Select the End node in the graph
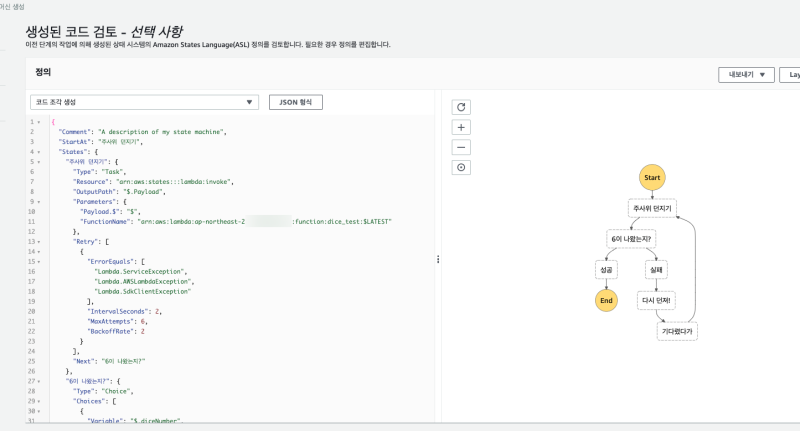 606,300
